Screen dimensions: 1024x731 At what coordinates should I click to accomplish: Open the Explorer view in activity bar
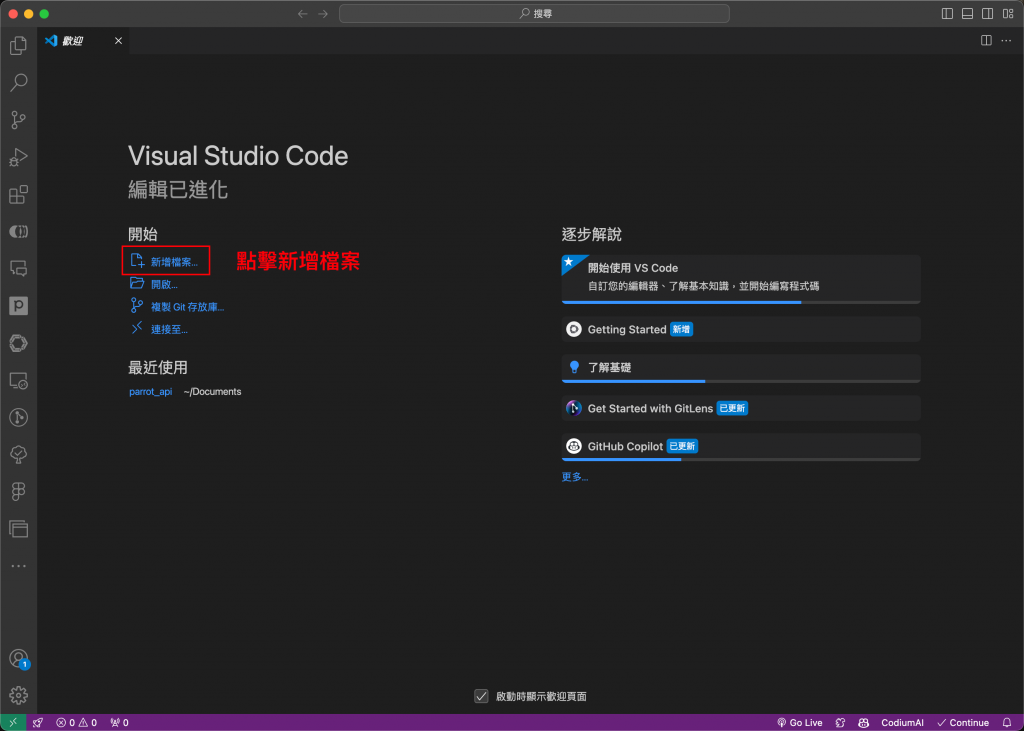pyautogui.click(x=18, y=45)
